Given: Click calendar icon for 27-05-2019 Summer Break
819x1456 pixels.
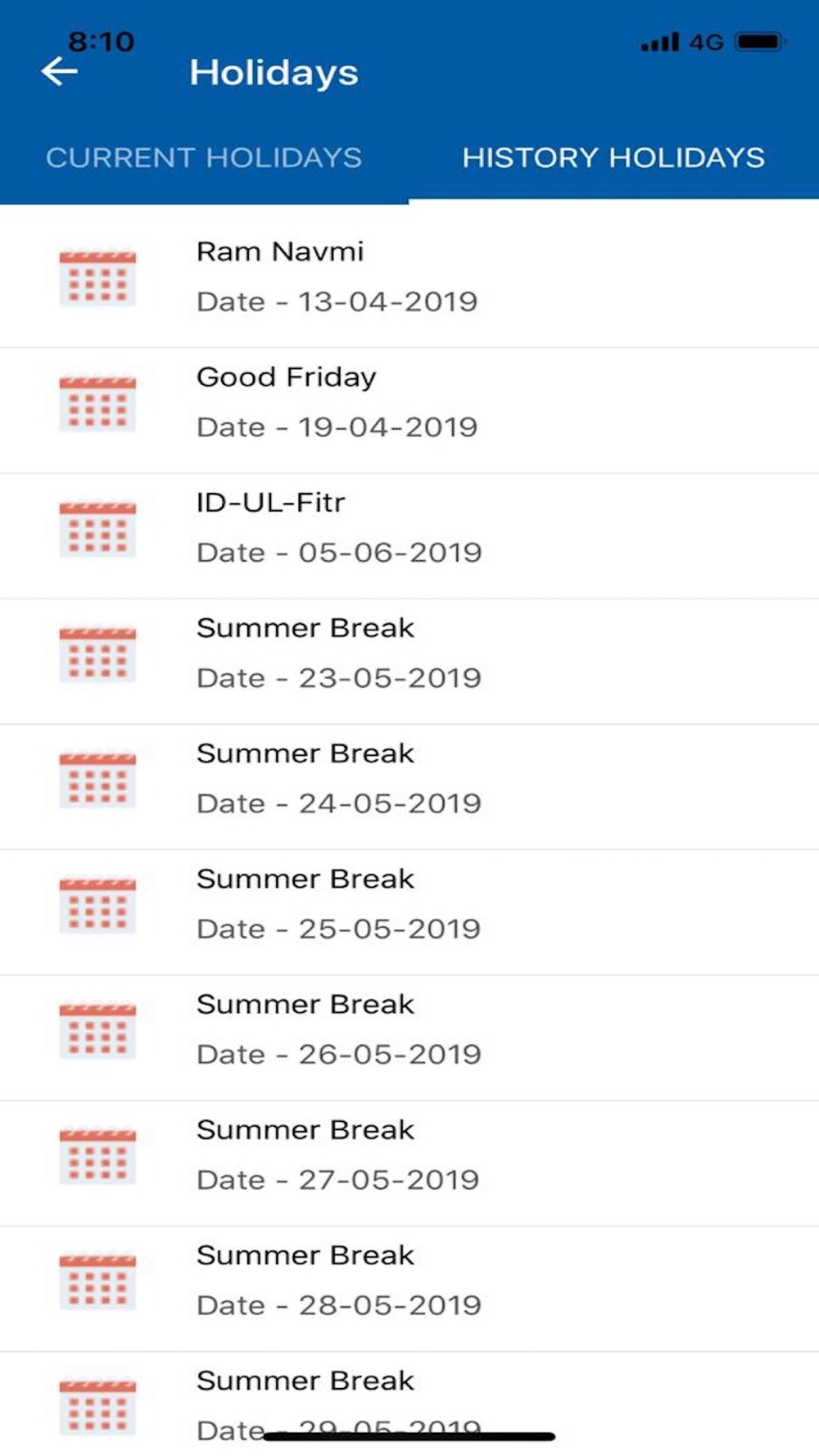Looking at the screenshot, I should pyautogui.click(x=97, y=1155).
